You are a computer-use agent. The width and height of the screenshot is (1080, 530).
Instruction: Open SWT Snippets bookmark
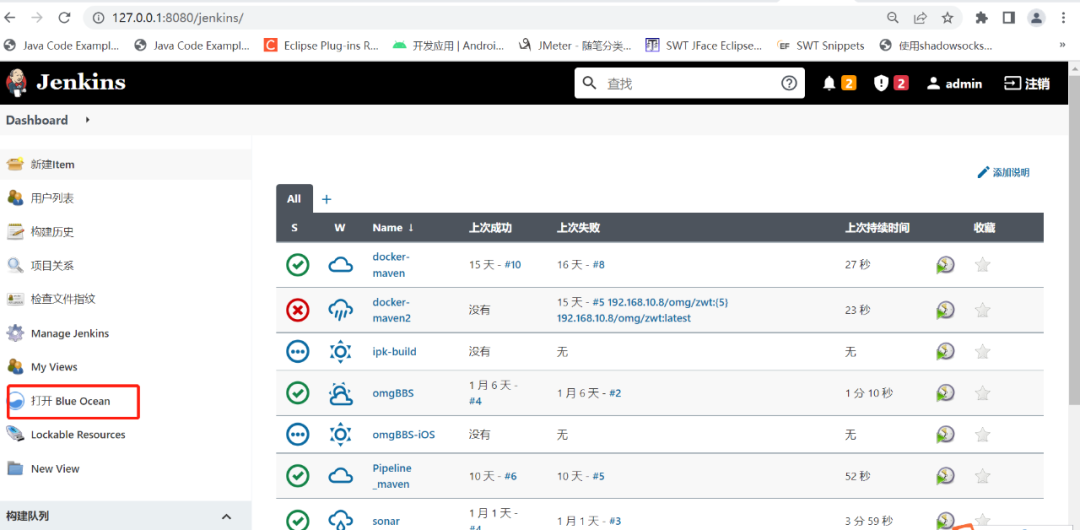tap(820, 45)
